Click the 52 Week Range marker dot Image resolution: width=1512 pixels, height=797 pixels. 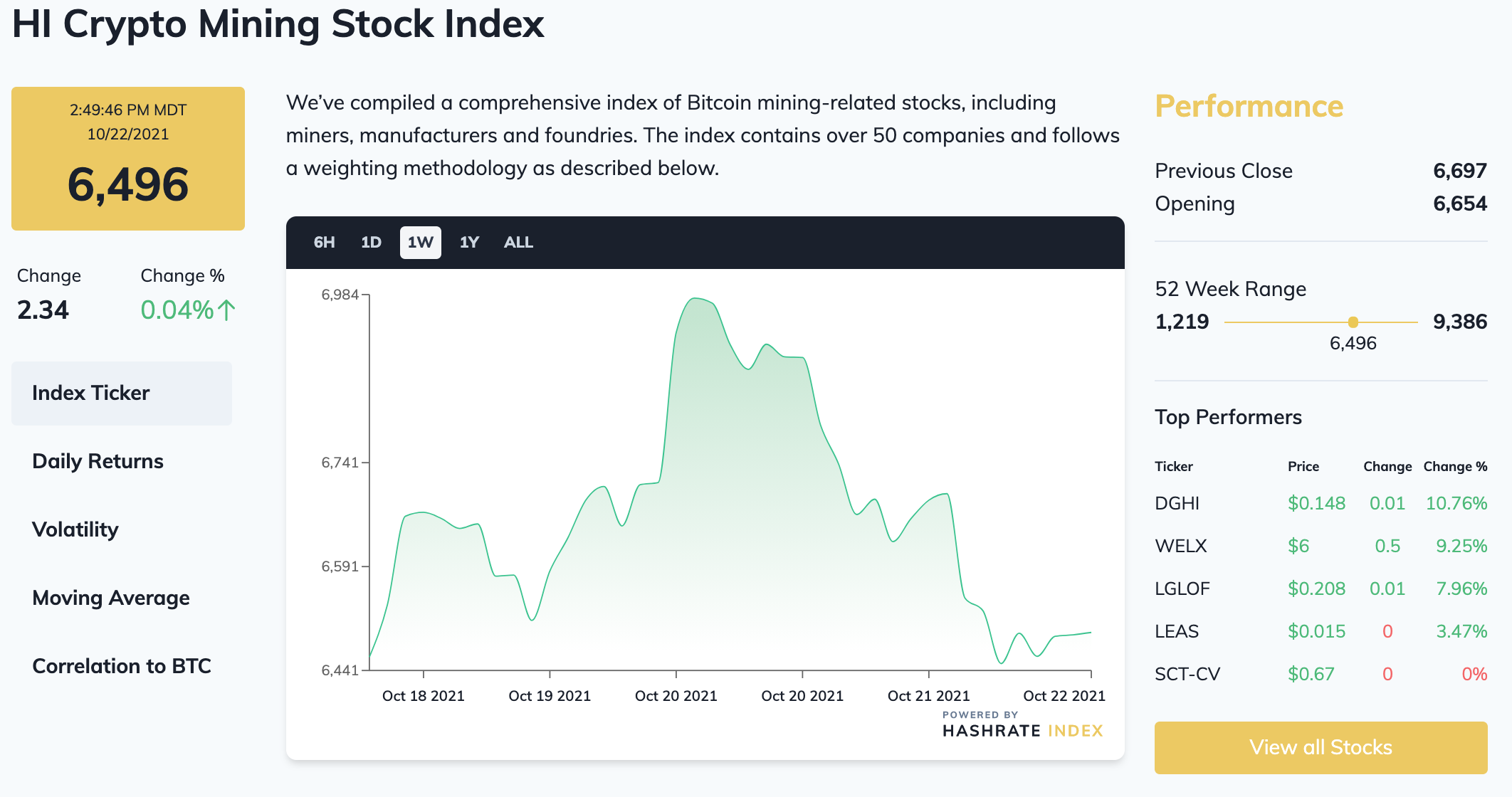1353,322
